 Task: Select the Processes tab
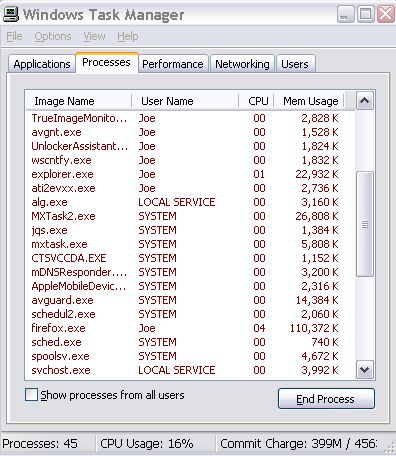click(x=106, y=62)
